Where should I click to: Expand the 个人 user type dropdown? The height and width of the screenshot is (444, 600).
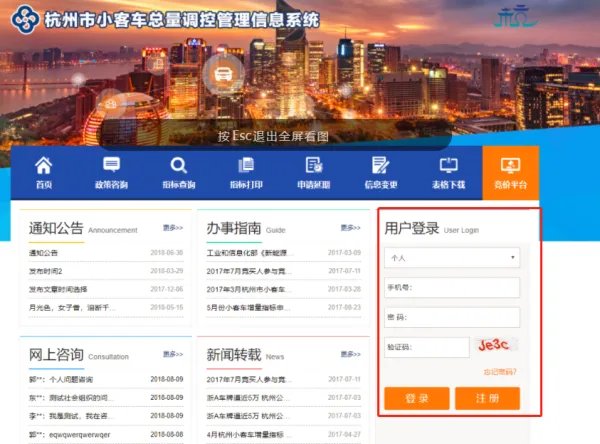point(452,258)
